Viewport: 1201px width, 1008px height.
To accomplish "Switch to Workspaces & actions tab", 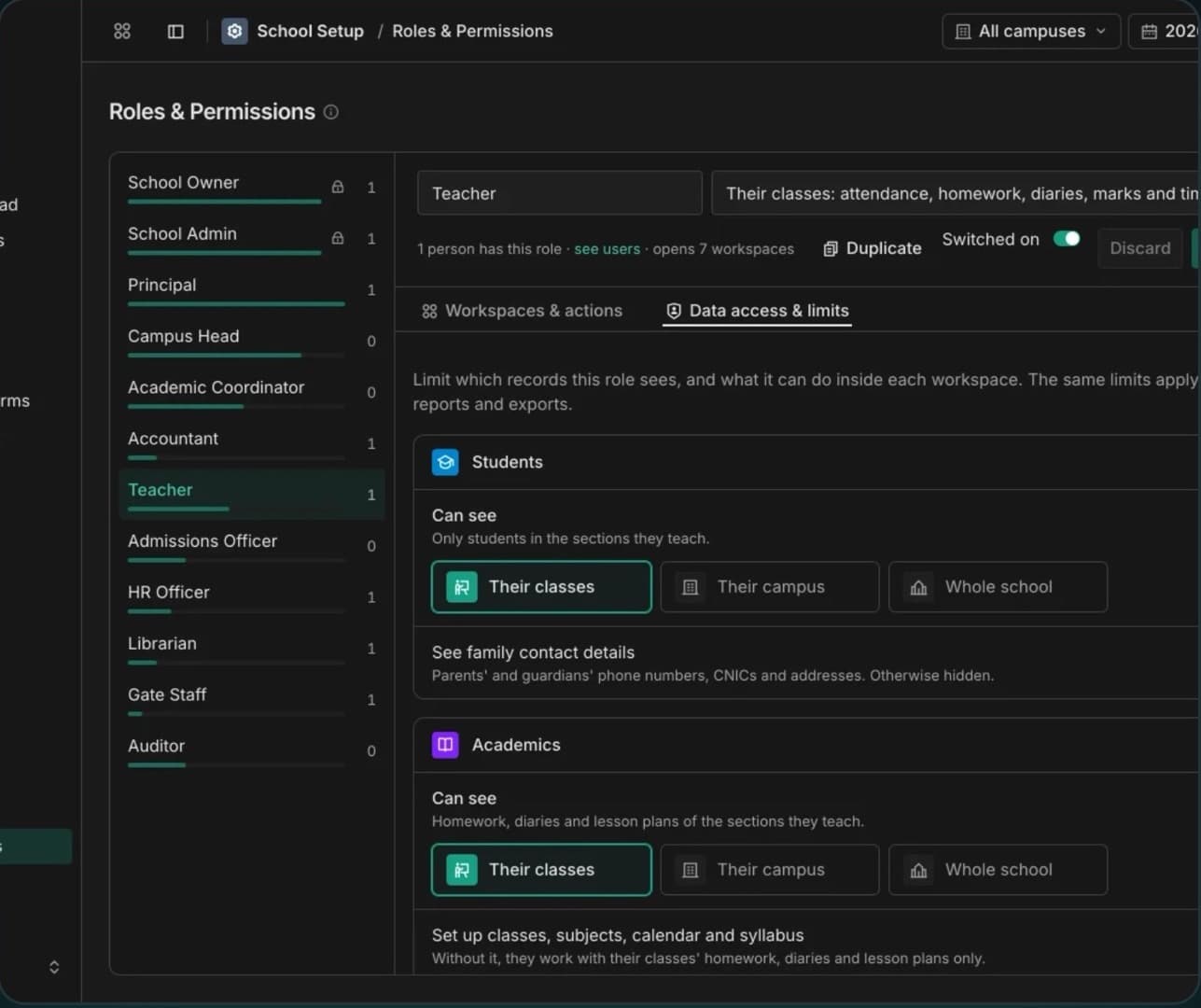I will click(x=522, y=311).
